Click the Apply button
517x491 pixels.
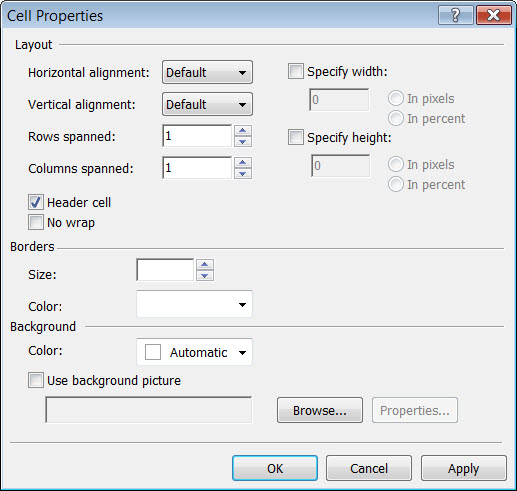[x=464, y=468]
